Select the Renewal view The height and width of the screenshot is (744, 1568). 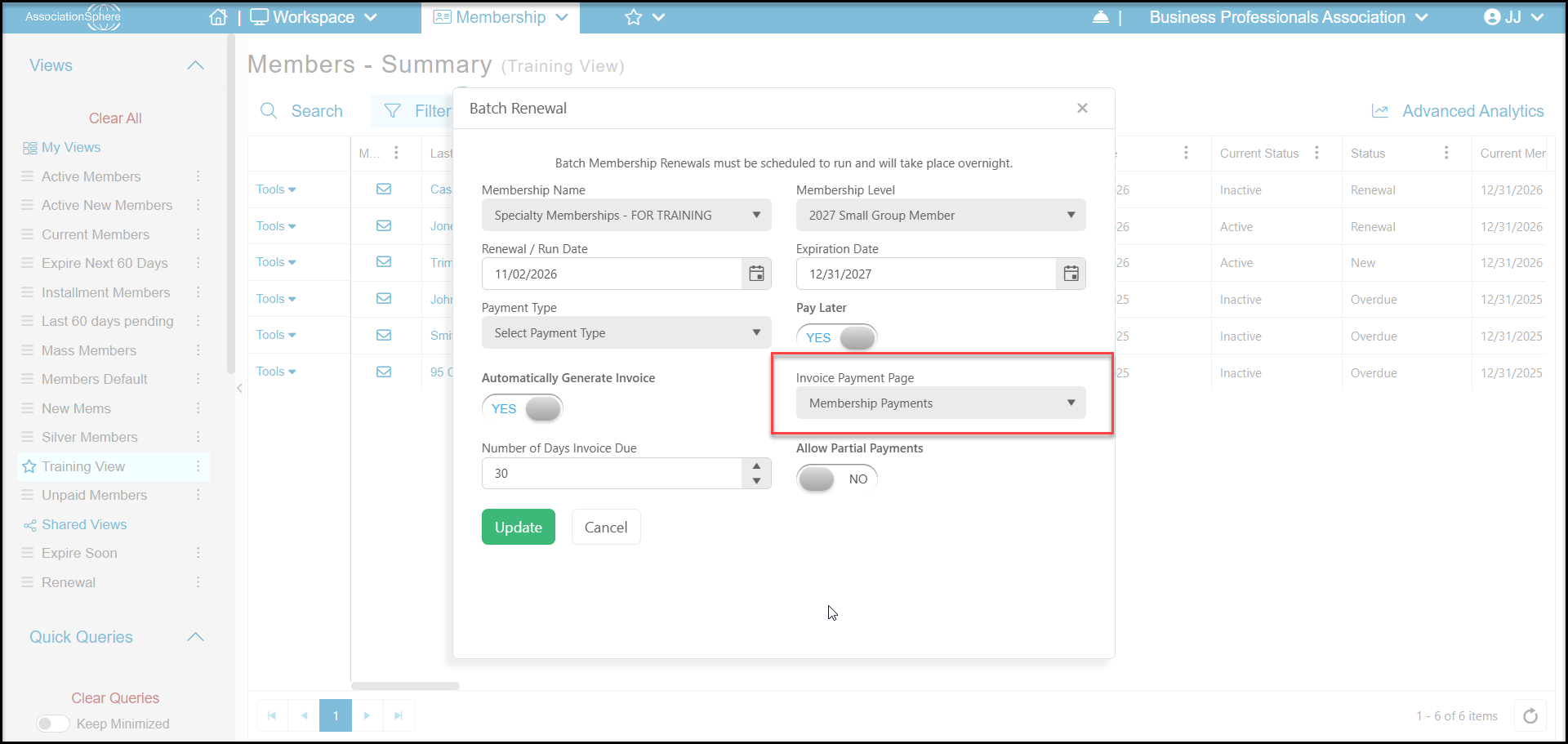tap(69, 582)
